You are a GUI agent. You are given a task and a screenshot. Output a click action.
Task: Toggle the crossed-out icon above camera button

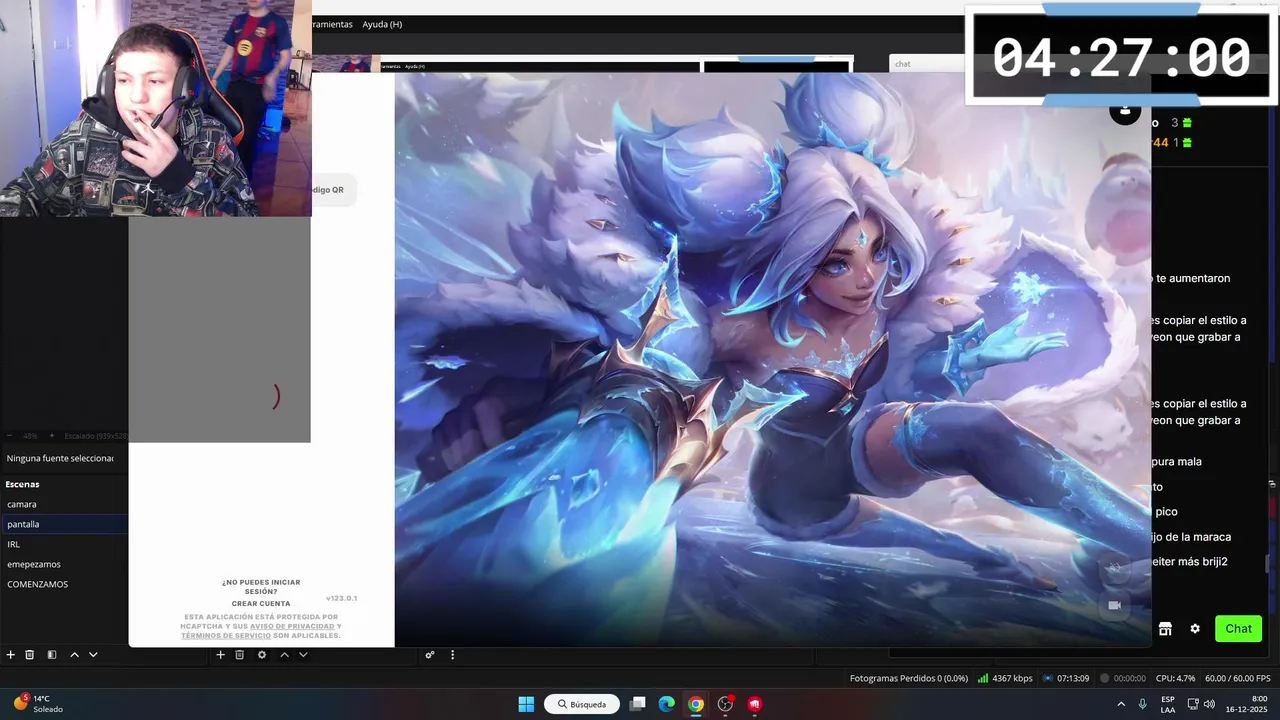1114,568
